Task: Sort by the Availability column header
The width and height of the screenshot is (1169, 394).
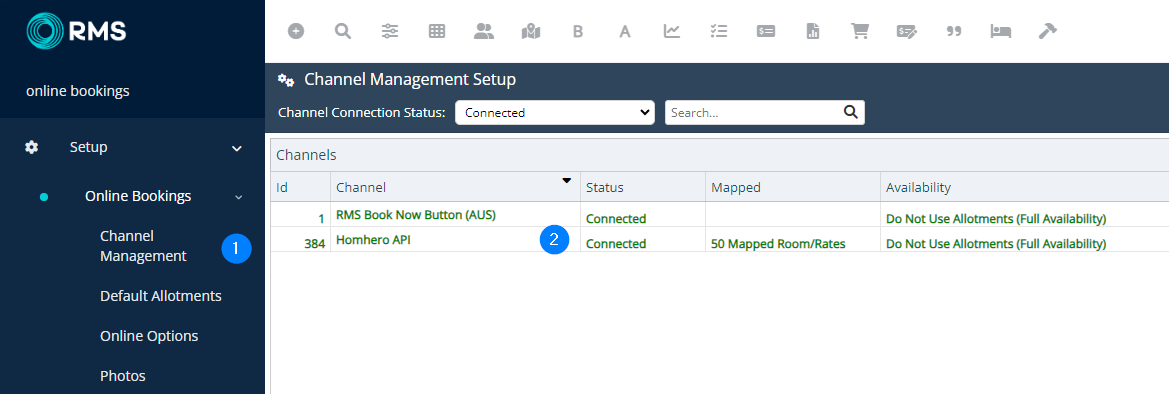Action: [1024, 187]
